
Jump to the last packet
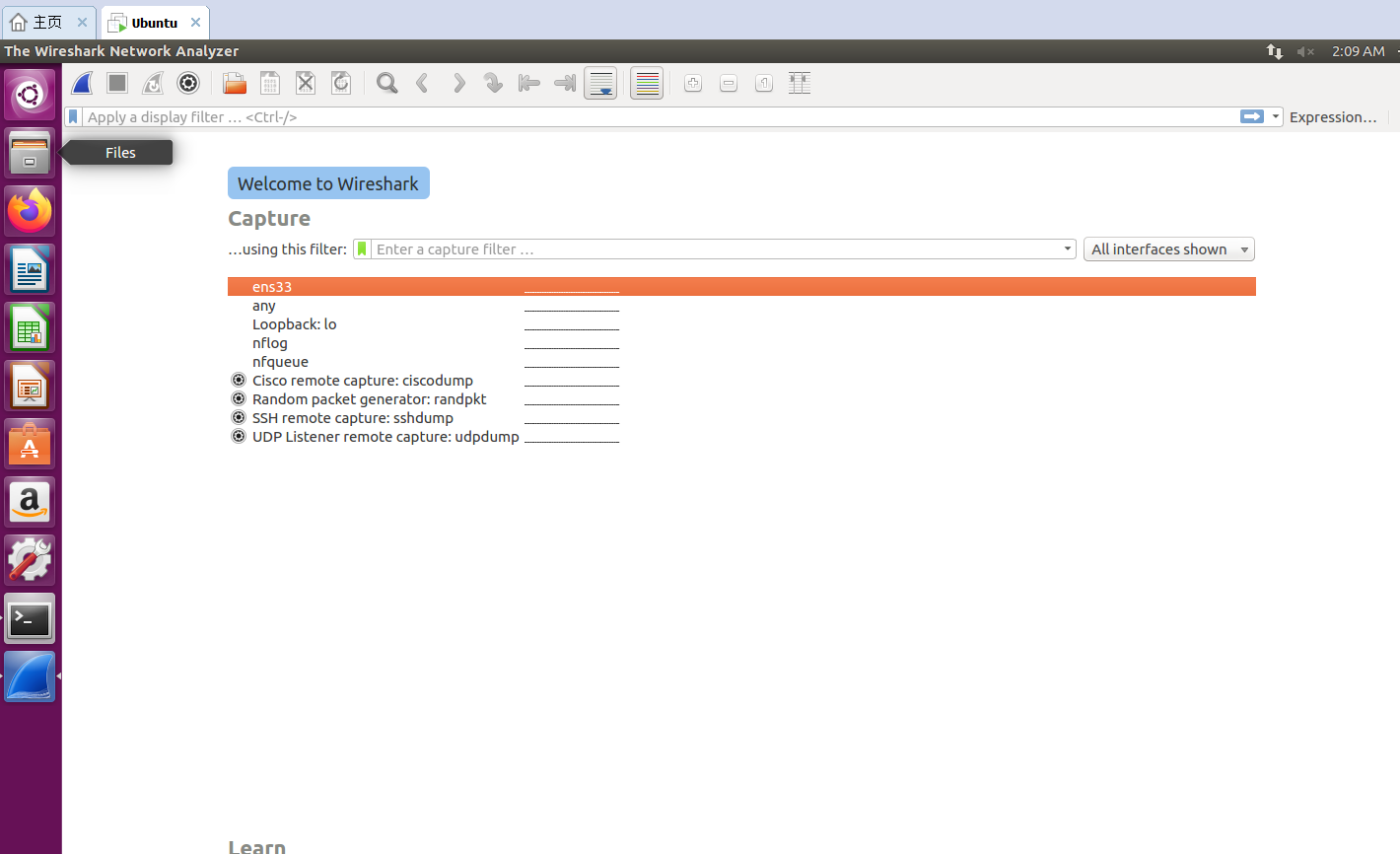(565, 84)
